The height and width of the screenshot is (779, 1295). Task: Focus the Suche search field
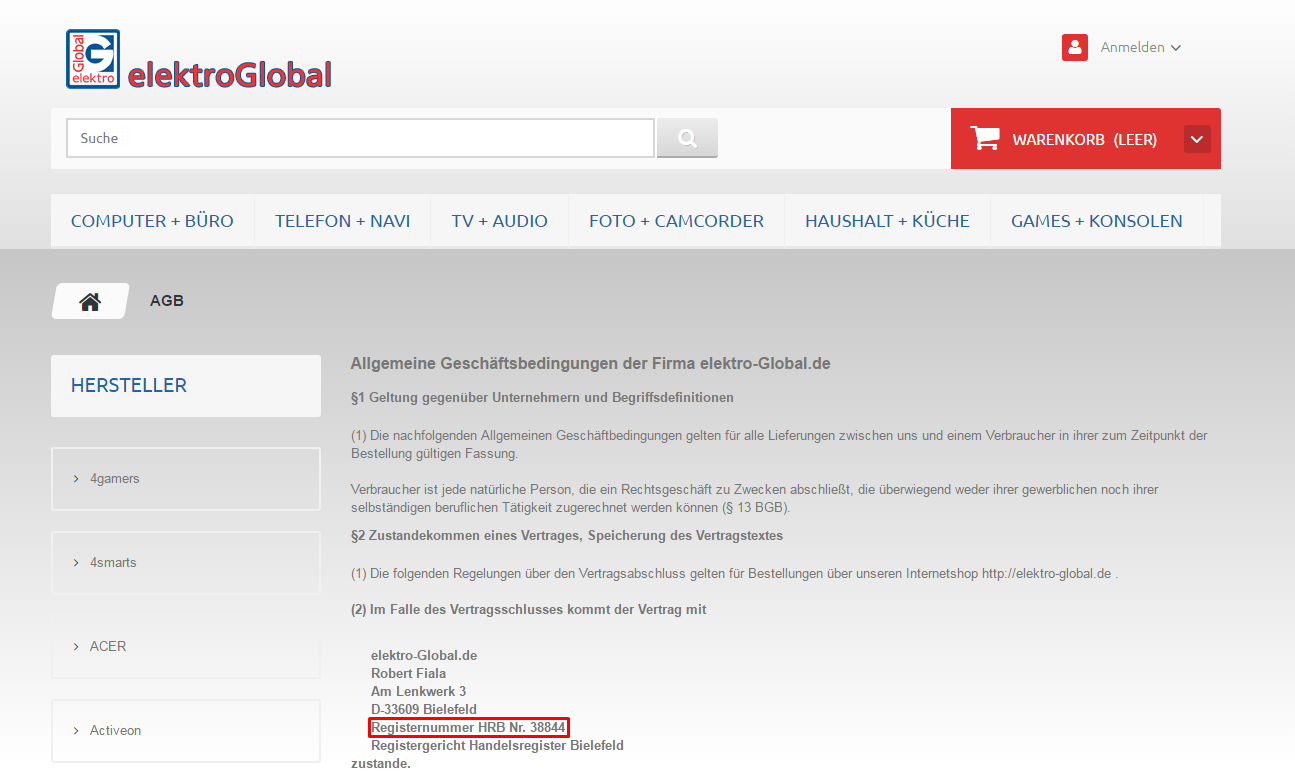tap(360, 138)
